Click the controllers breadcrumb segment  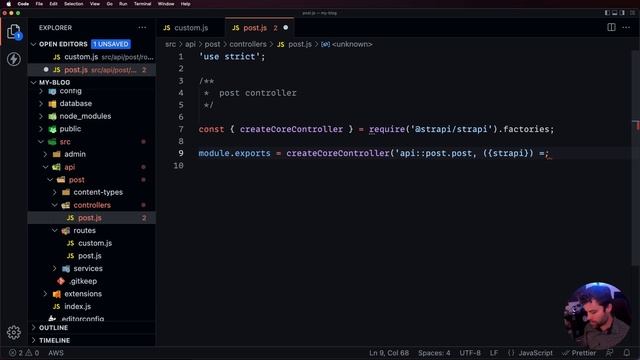click(x=248, y=44)
